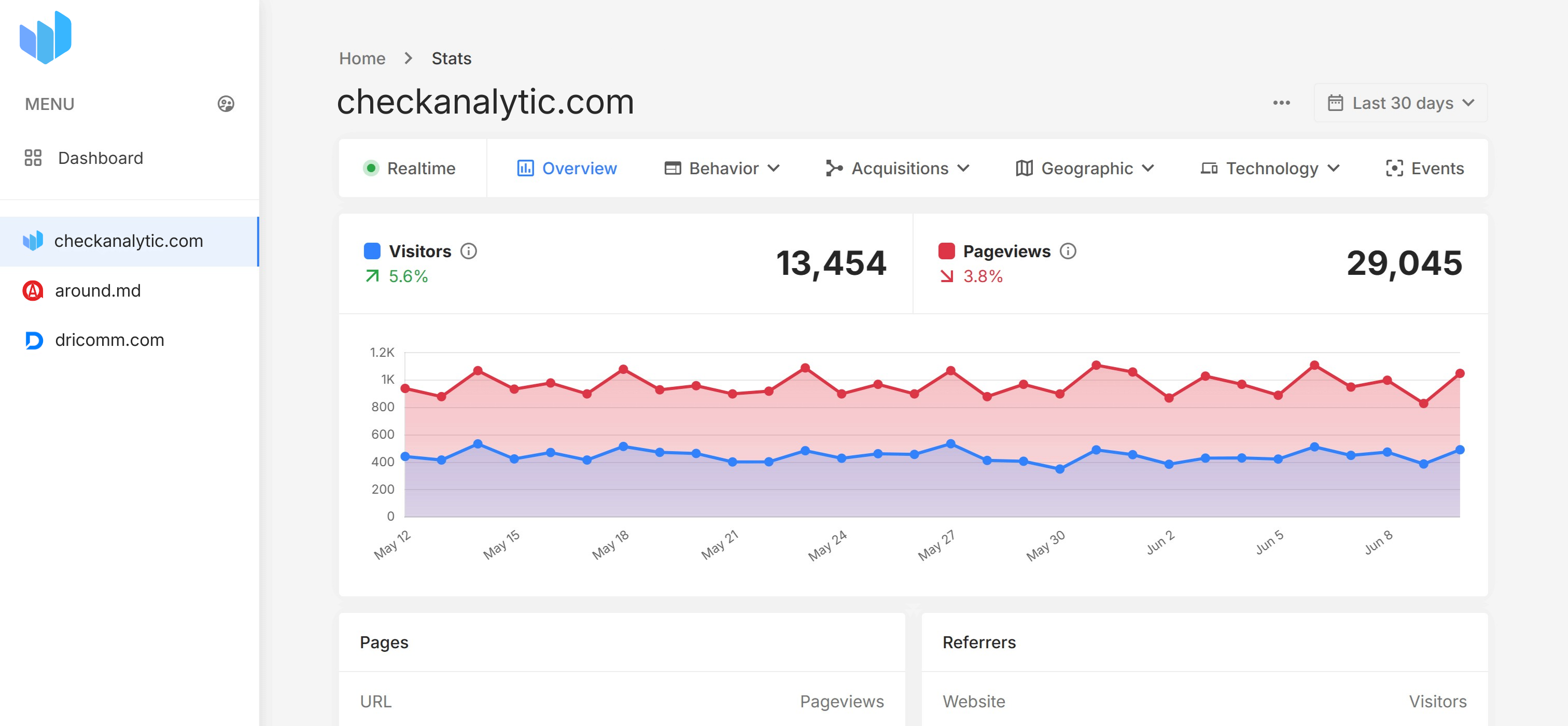Click the Dashboard grid icon in sidebar
The height and width of the screenshot is (726, 1568).
34,158
